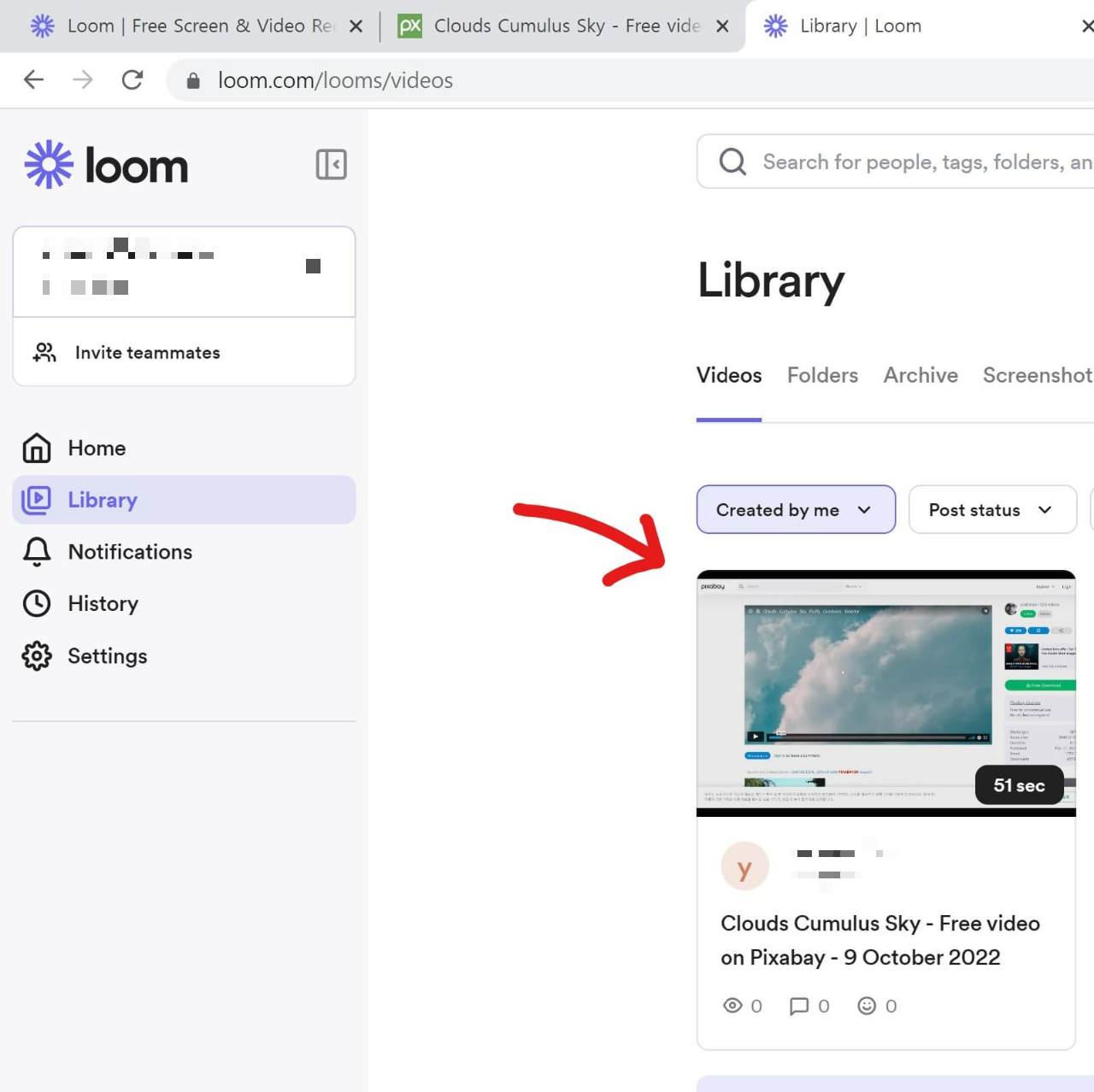Open the Created by me filter
Viewport: 1094px width, 1092px height.
pos(796,509)
